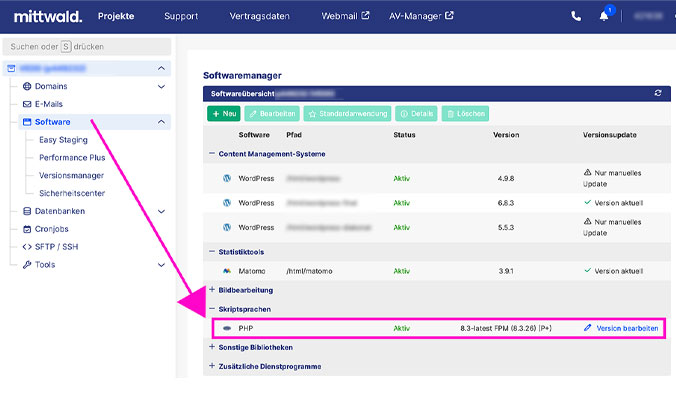Click WordPress icon in 4.9.8 row

pyautogui.click(x=227, y=178)
